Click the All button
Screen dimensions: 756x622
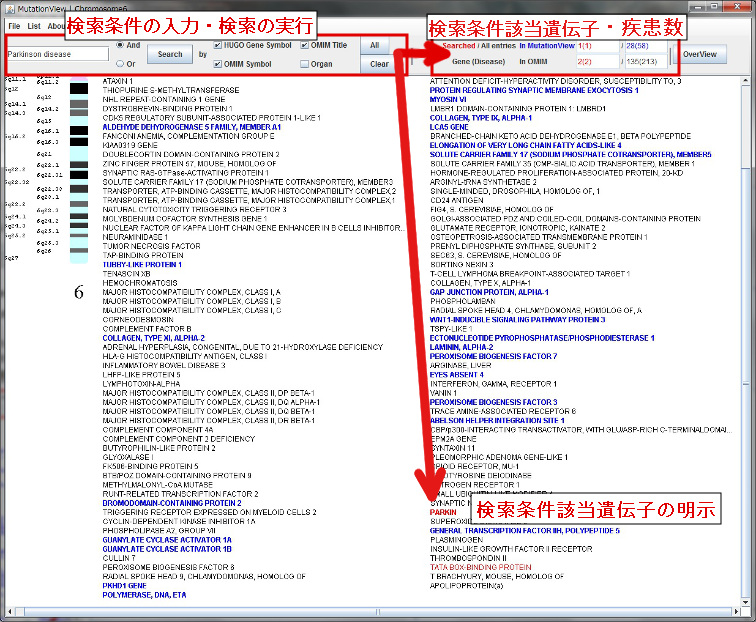click(x=374, y=46)
